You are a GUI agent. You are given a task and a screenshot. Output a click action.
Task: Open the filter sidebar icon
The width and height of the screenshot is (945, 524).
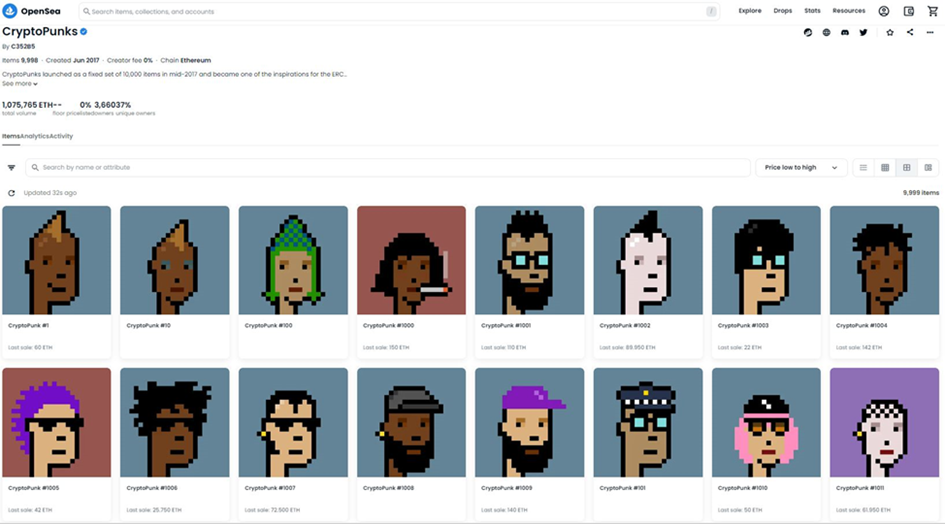click(x=11, y=168)
